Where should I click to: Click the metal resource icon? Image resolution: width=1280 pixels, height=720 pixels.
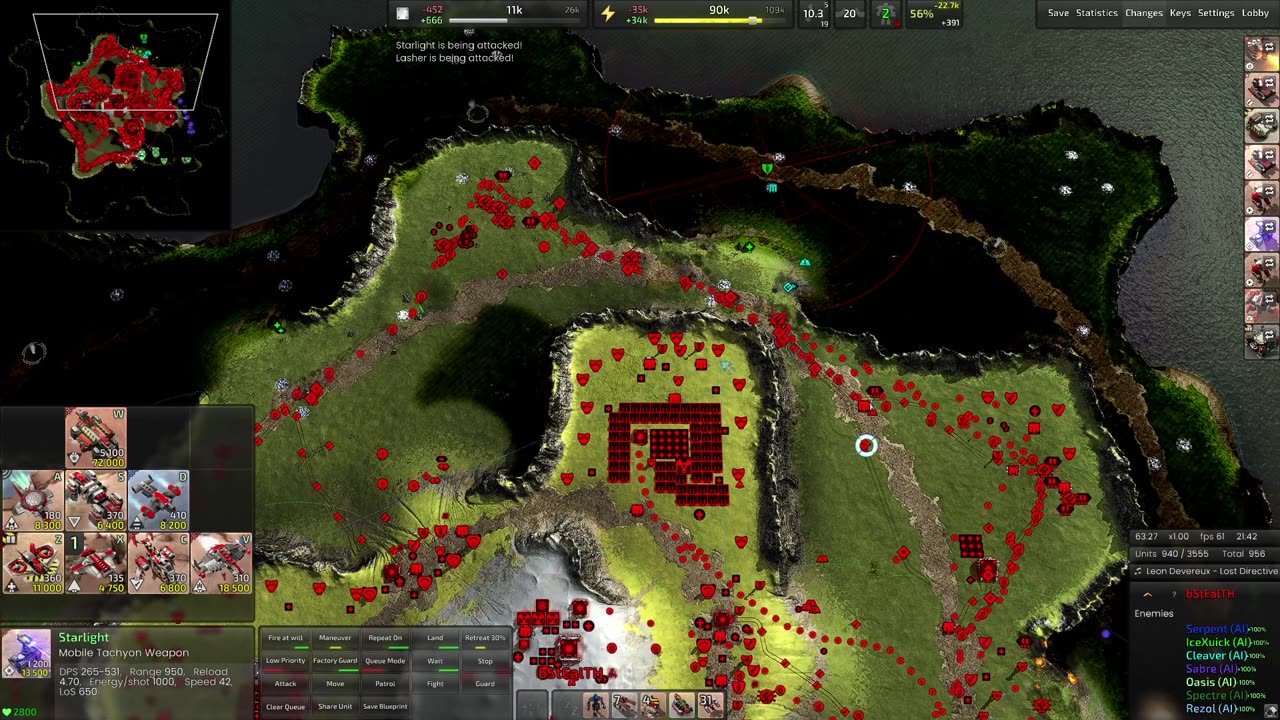402,13
